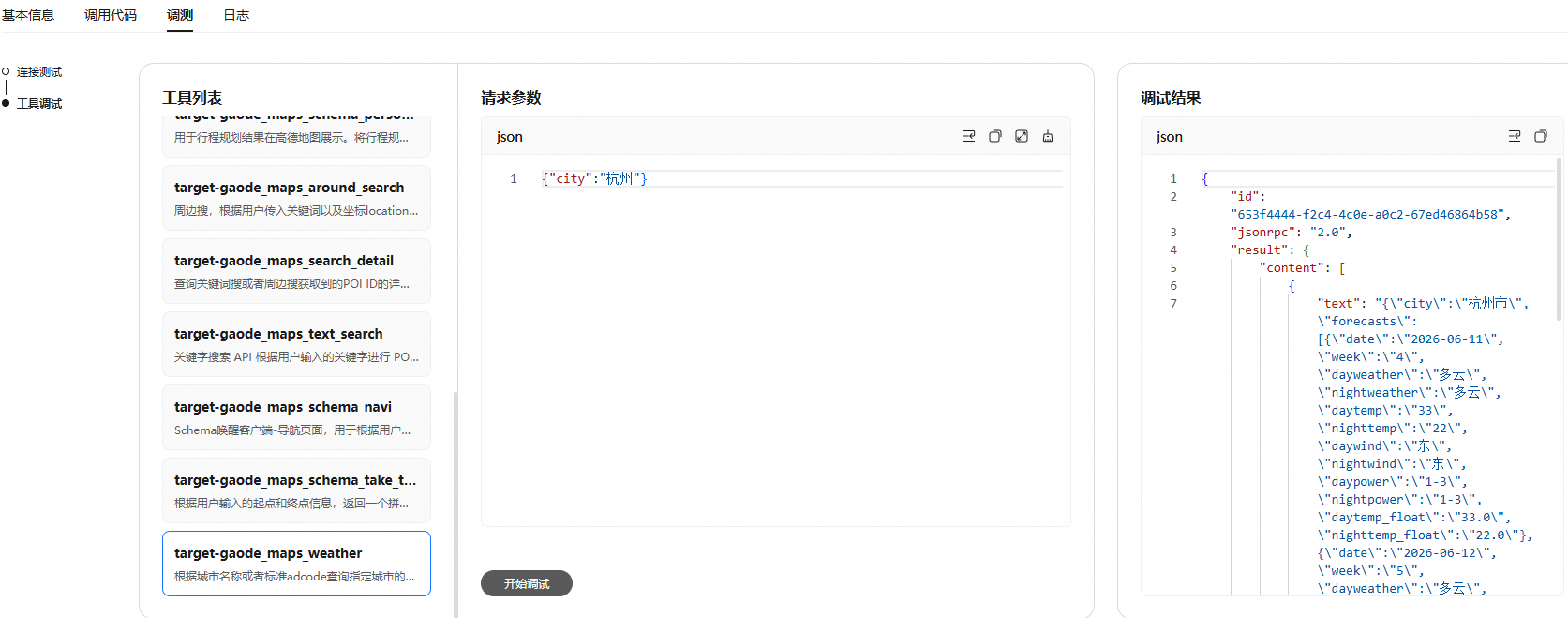Click the \"nighttemp\":\"22\" text in result
1568x618 pixels.
[1389, 428]
